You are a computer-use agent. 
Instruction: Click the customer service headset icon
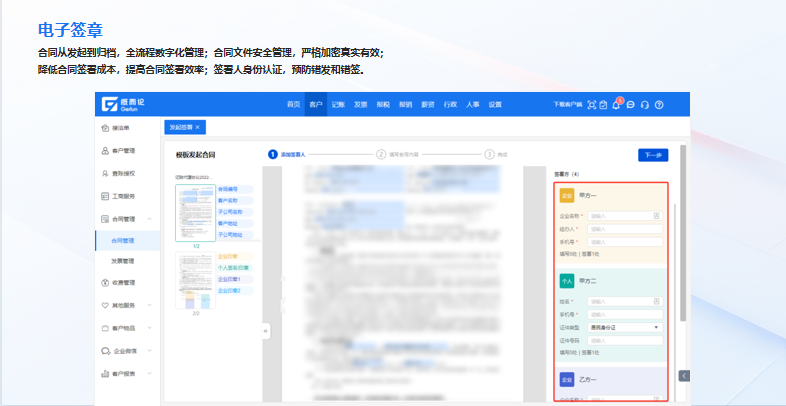coord(645,104)
